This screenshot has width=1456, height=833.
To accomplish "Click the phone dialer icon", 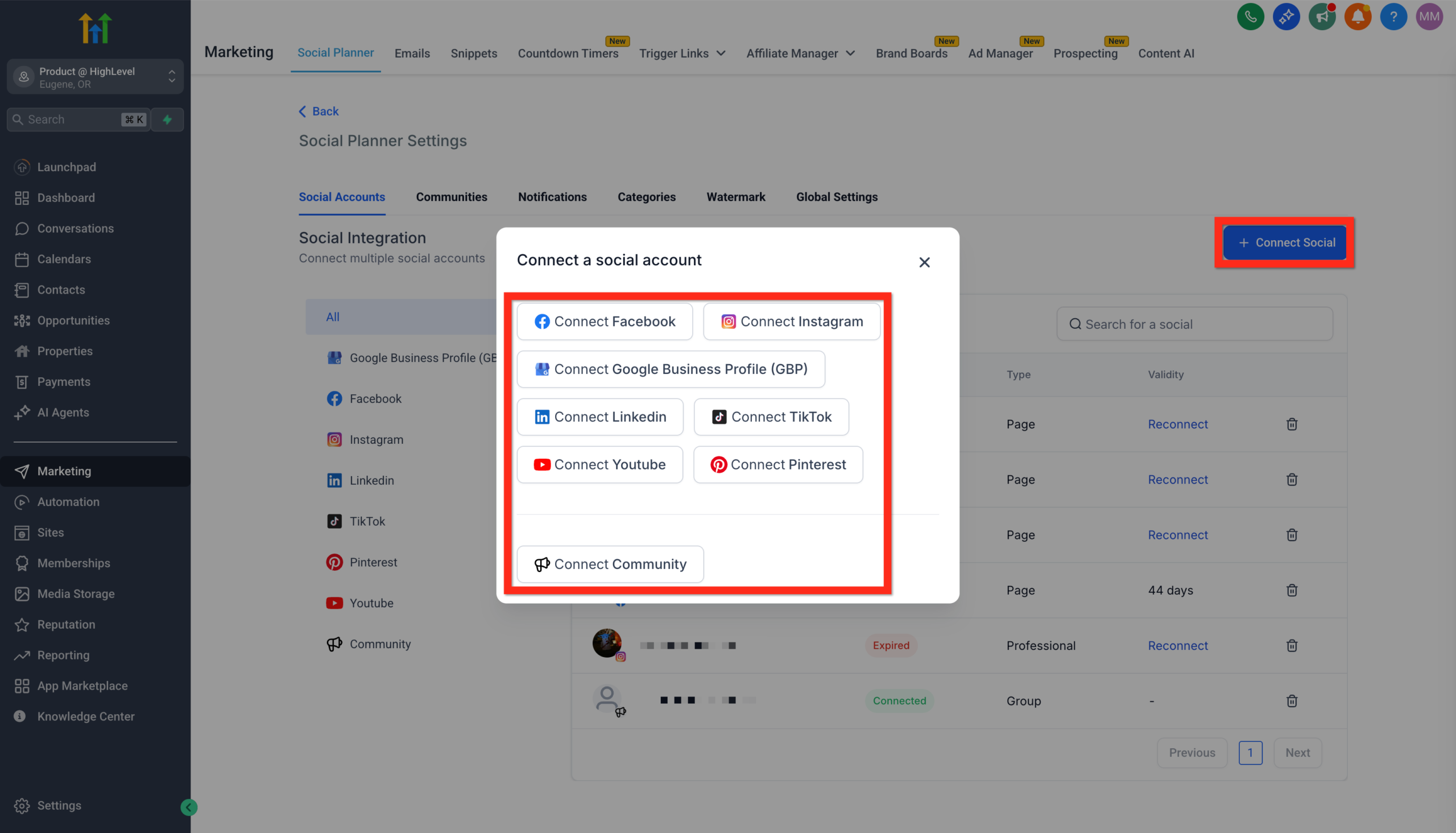I will click(x=1250, y=17).
